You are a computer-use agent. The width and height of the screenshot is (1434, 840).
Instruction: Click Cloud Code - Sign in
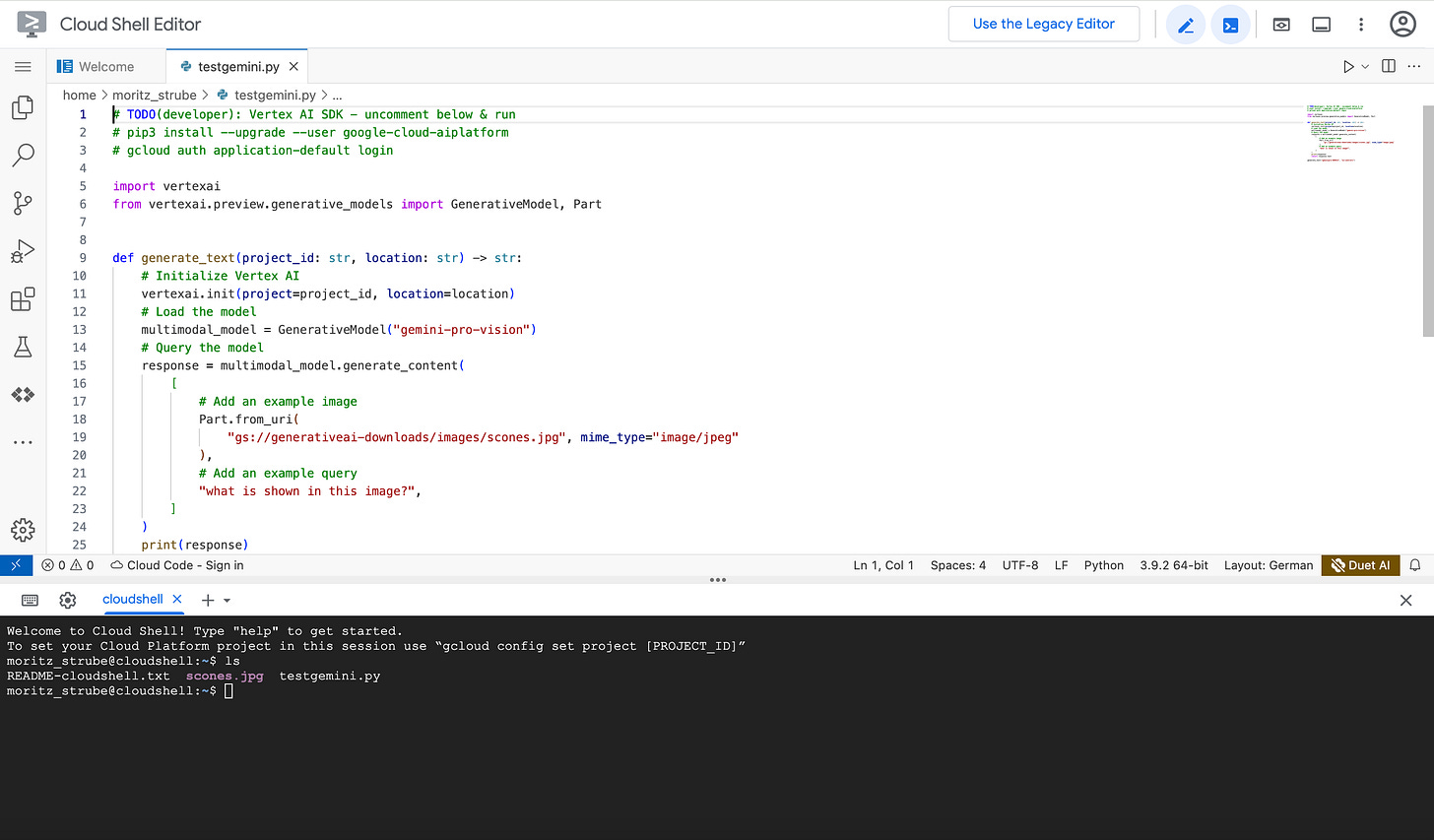click(177, 565)
